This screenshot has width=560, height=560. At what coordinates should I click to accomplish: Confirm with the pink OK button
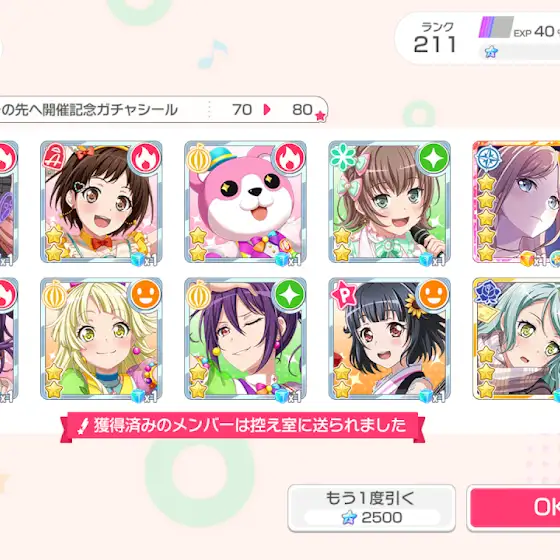point(514,508)
